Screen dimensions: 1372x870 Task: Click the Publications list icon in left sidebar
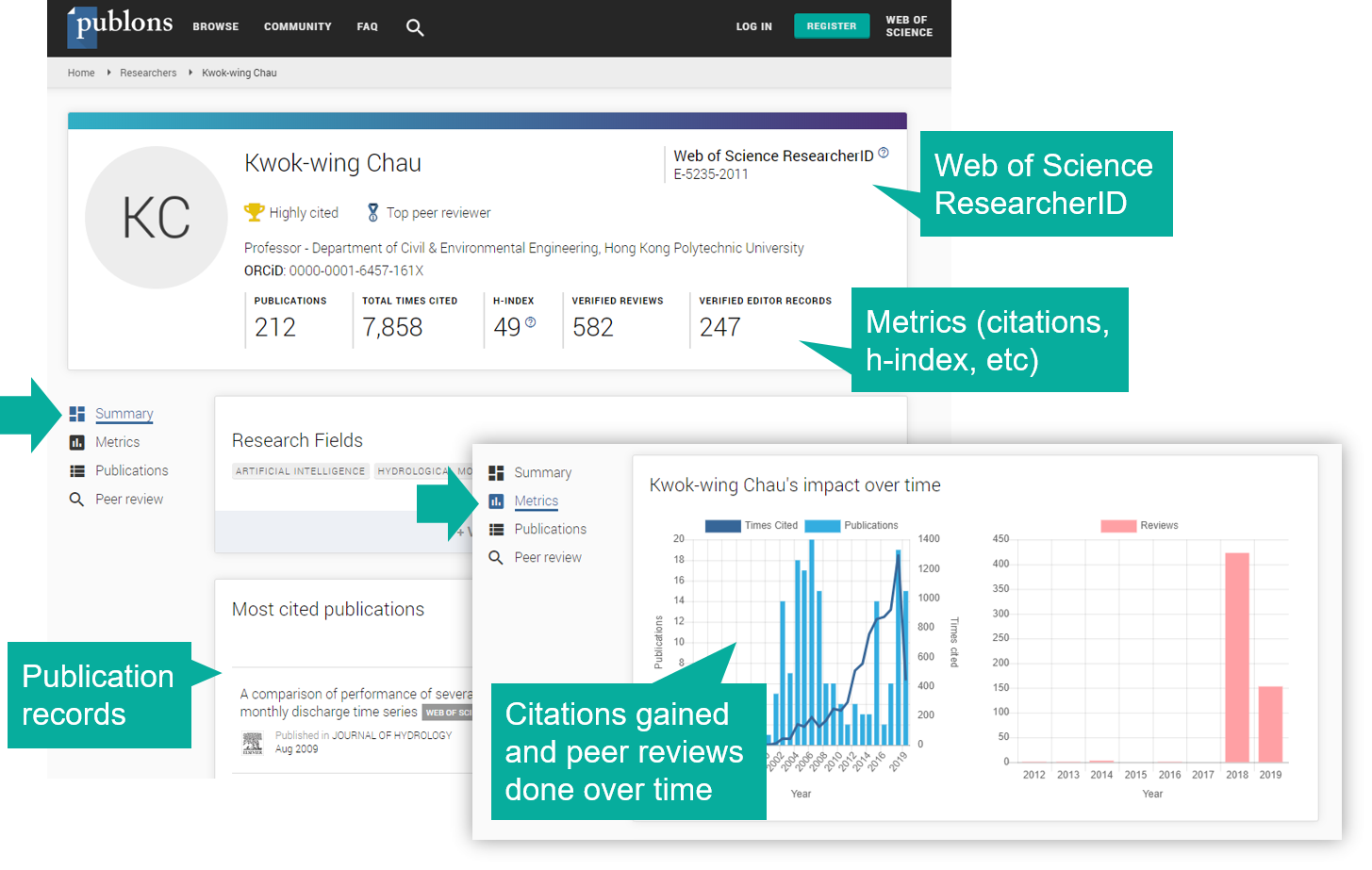[x=77, y=470]
